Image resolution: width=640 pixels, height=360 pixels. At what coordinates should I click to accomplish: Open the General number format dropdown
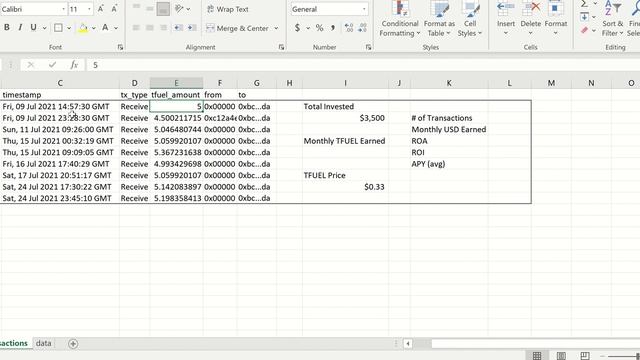[x=364, y=9]
